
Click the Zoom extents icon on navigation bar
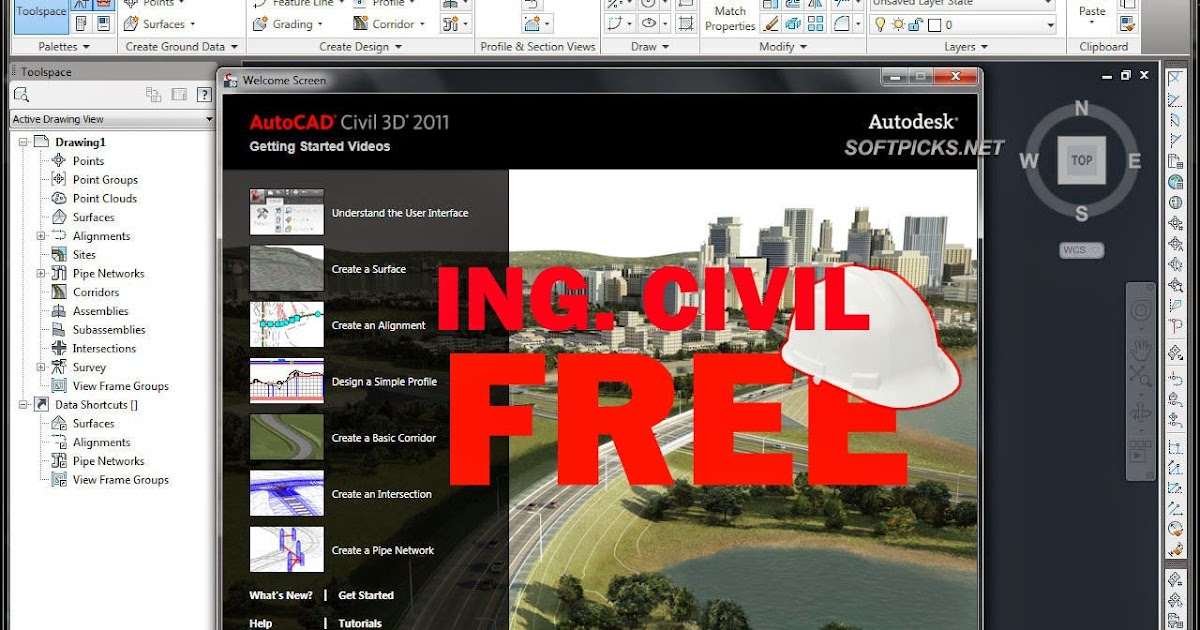pyautogui.click(x=1140, y=377)
